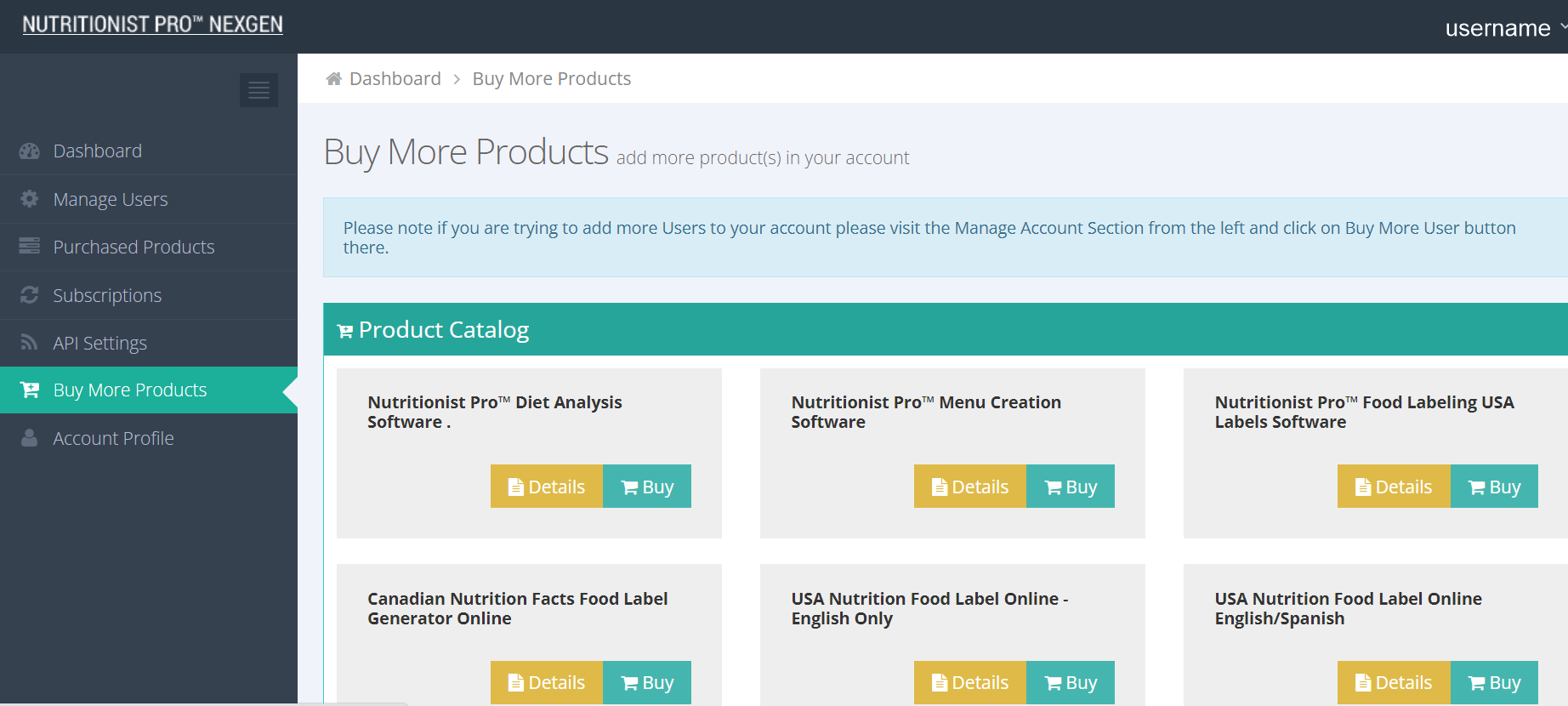Click USA Nutrition Food Label English/Spanish title
Viewport: 1568px width, 706px height.
coord(1348,608)
